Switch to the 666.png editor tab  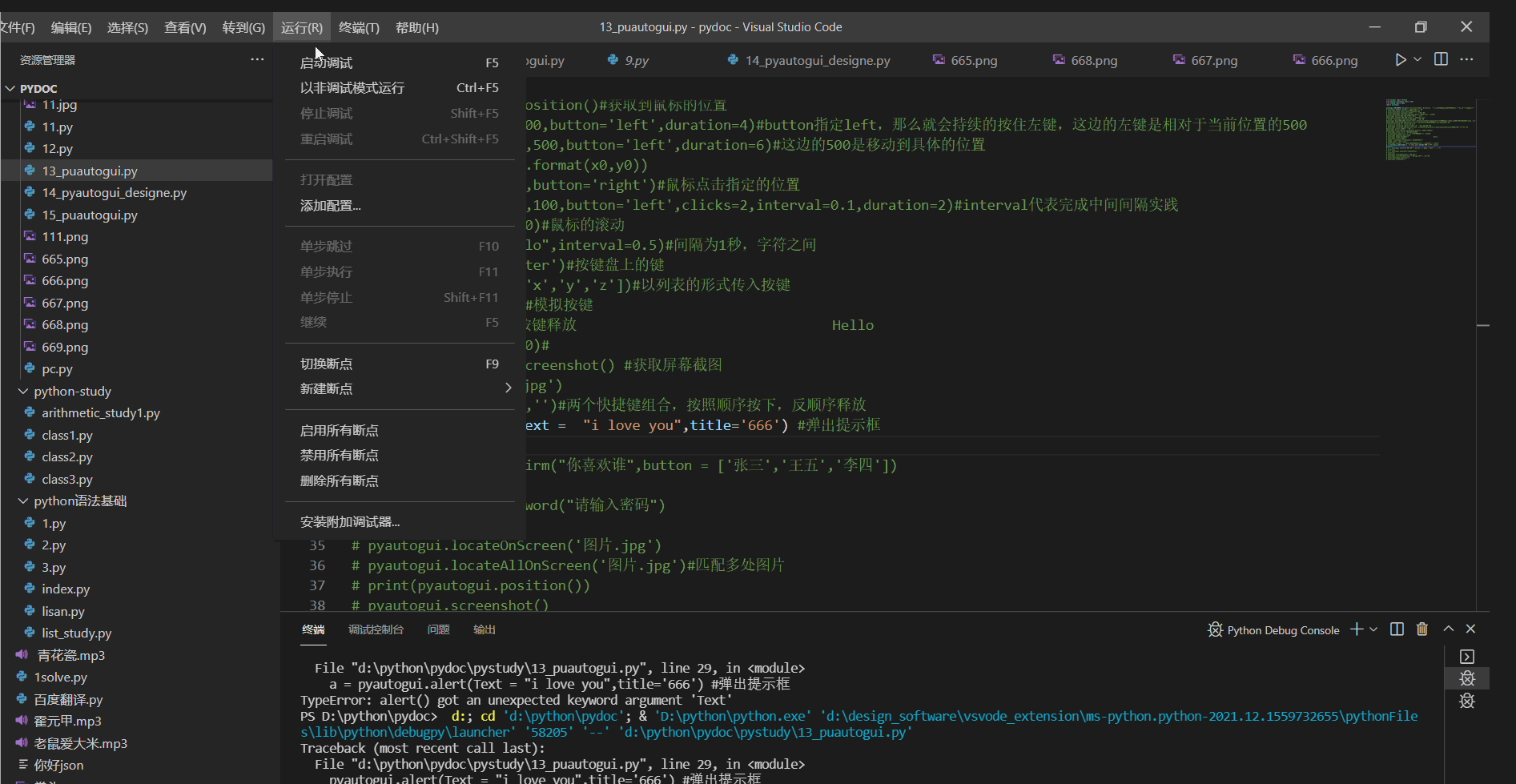(x=1334, y=60)
